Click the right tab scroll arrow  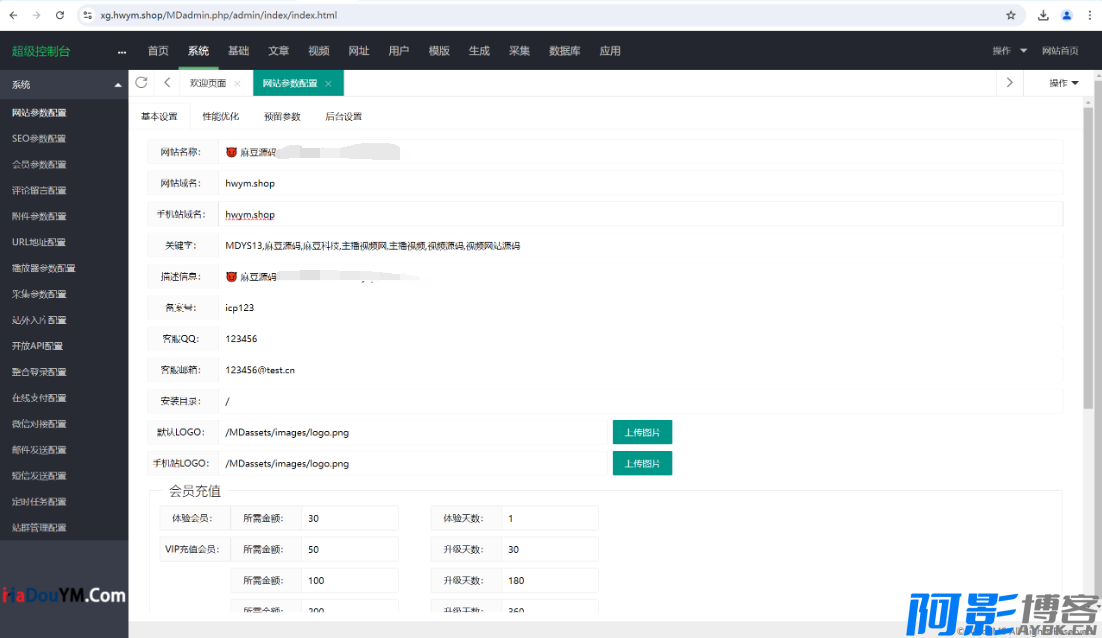(1010, 83)
